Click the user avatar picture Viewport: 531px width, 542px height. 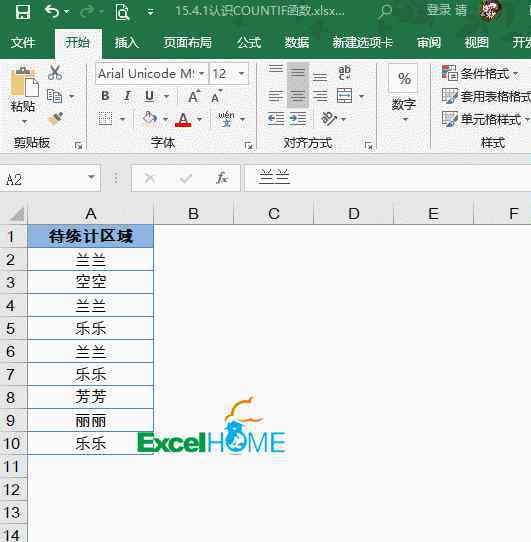pyautogui.click(x=491, y=10)
